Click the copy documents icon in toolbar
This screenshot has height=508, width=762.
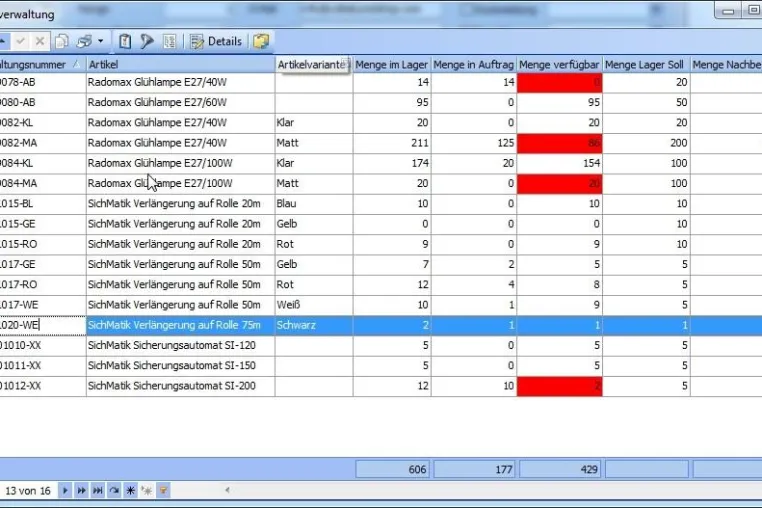(62, 41)
